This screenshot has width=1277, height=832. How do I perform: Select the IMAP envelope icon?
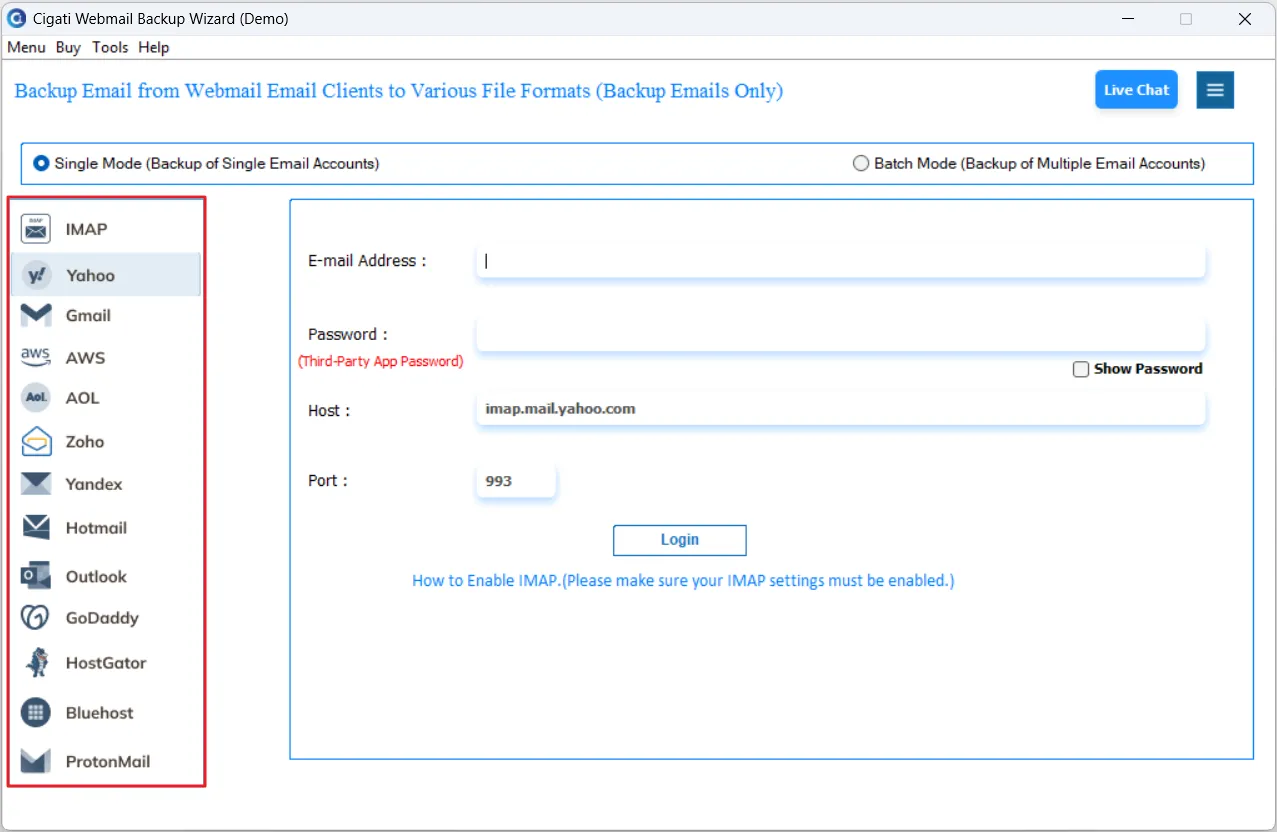pos(36,229)
